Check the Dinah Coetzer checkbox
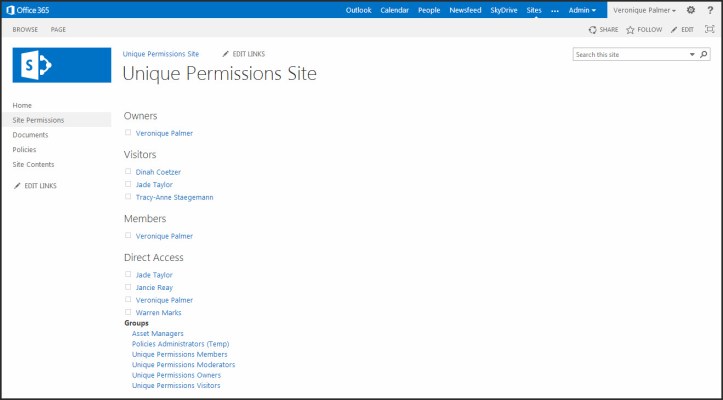This screenshot has width=723, height=400. pos(128,171)
